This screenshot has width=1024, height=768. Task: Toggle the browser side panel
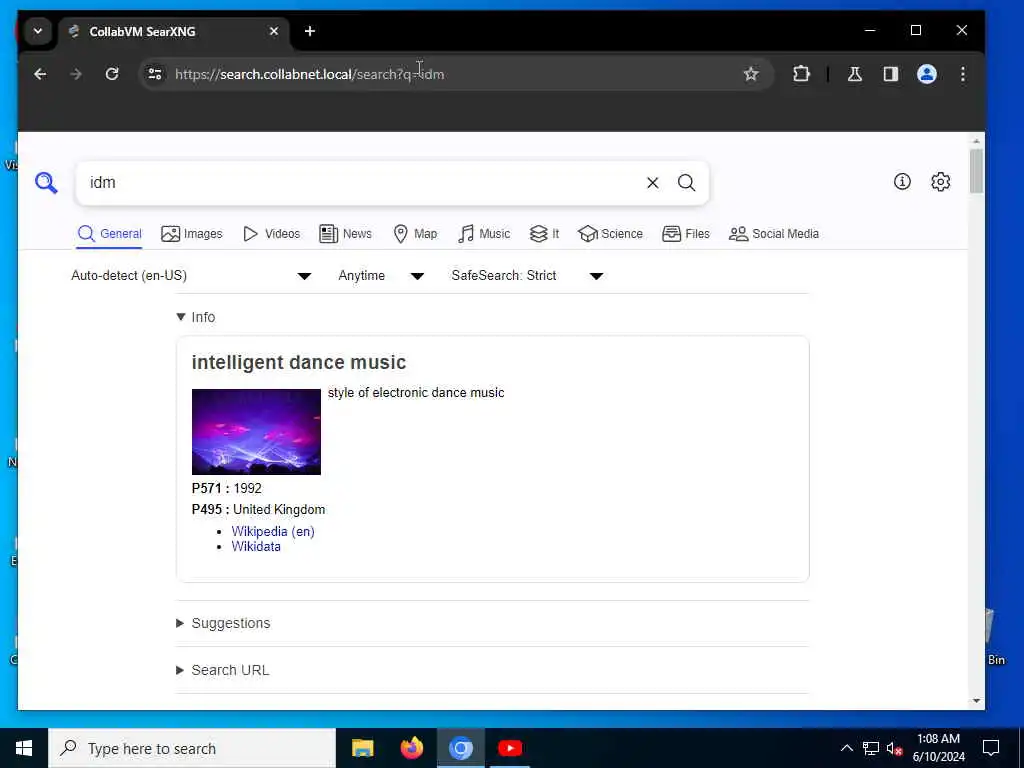(x=891, y=74)
